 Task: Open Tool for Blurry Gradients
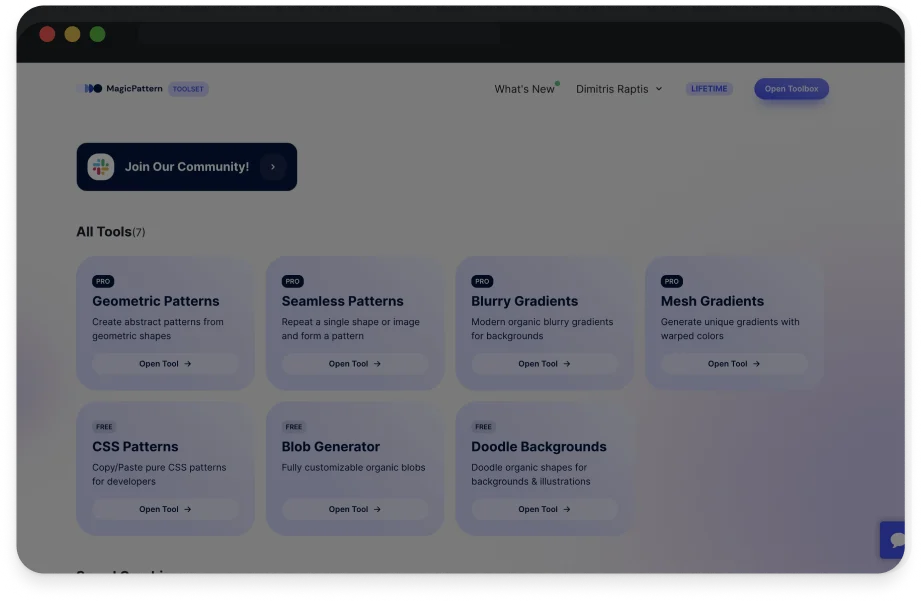(x=544, y=364)
